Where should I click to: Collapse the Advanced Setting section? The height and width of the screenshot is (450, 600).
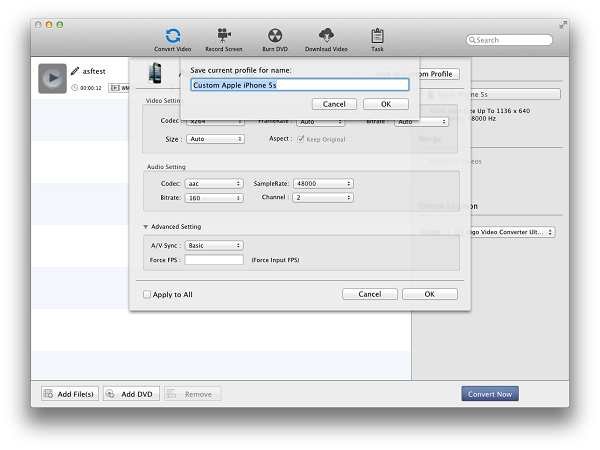145,227
